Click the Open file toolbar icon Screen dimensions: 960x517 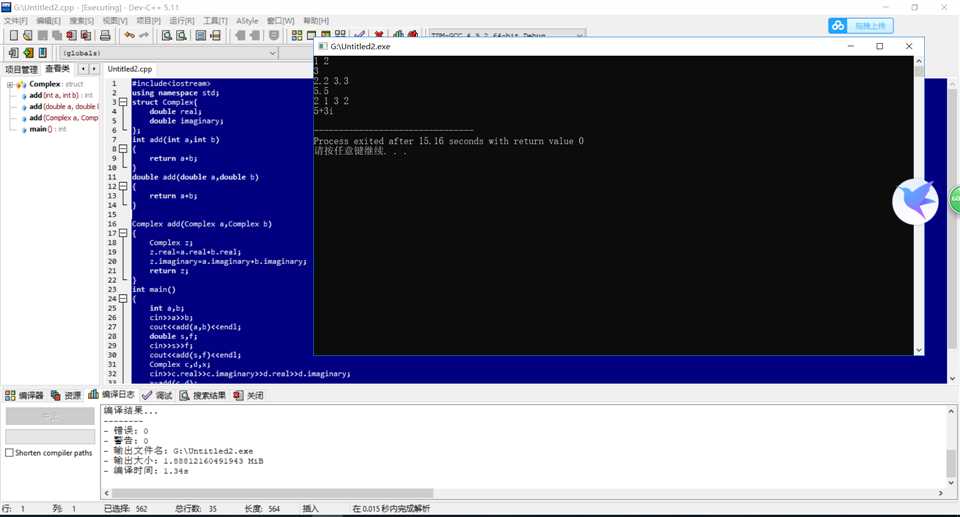[28, 36]
